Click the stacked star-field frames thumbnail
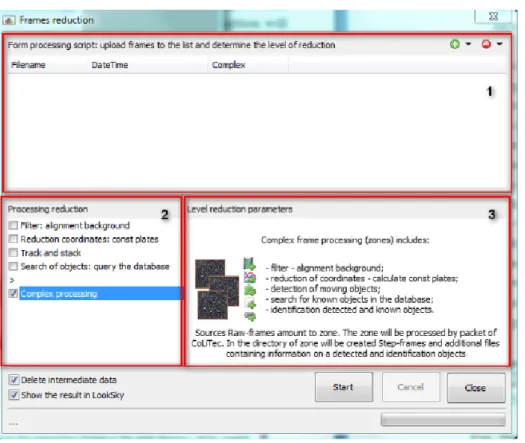This screenshot has height=443, width=525. click(x=217, y=289)
